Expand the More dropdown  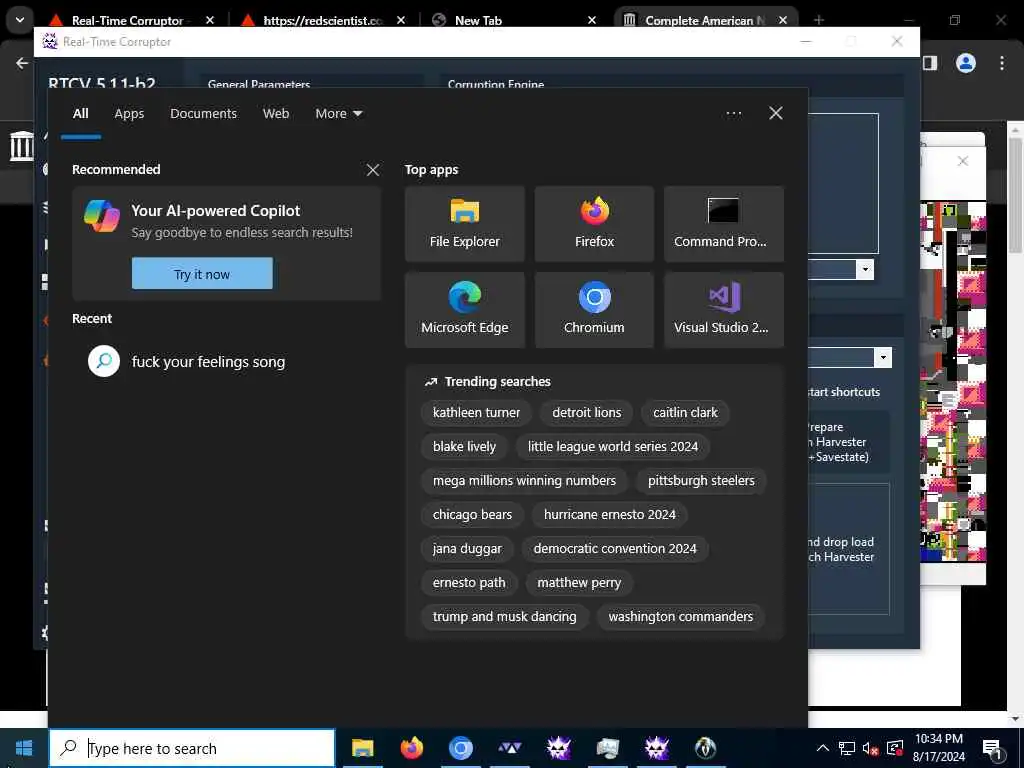[x=338, y=114]
